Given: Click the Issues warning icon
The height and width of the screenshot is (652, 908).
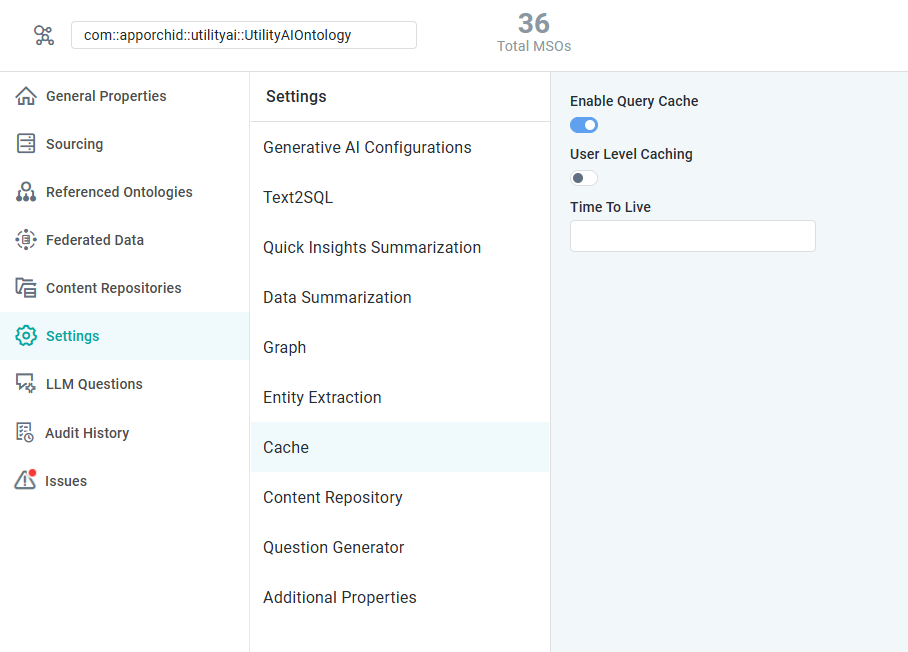Looking at the screenshot, I should (25, 480).
